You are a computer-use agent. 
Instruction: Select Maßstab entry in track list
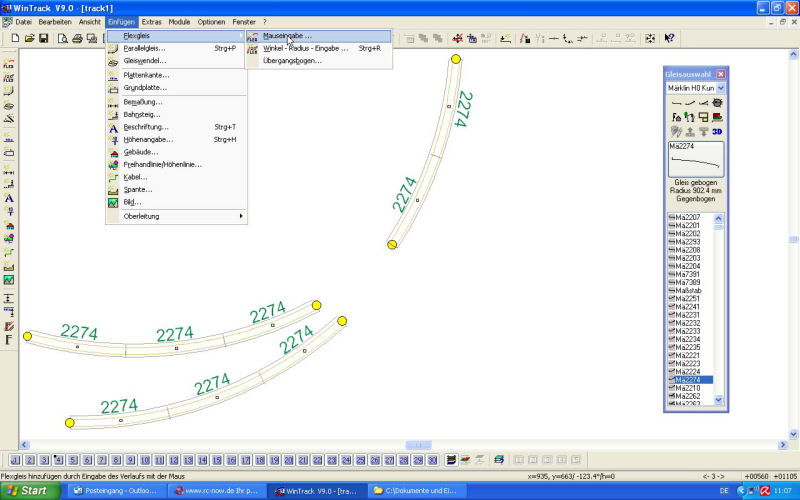pyautogui.click(x=688, y=290)
